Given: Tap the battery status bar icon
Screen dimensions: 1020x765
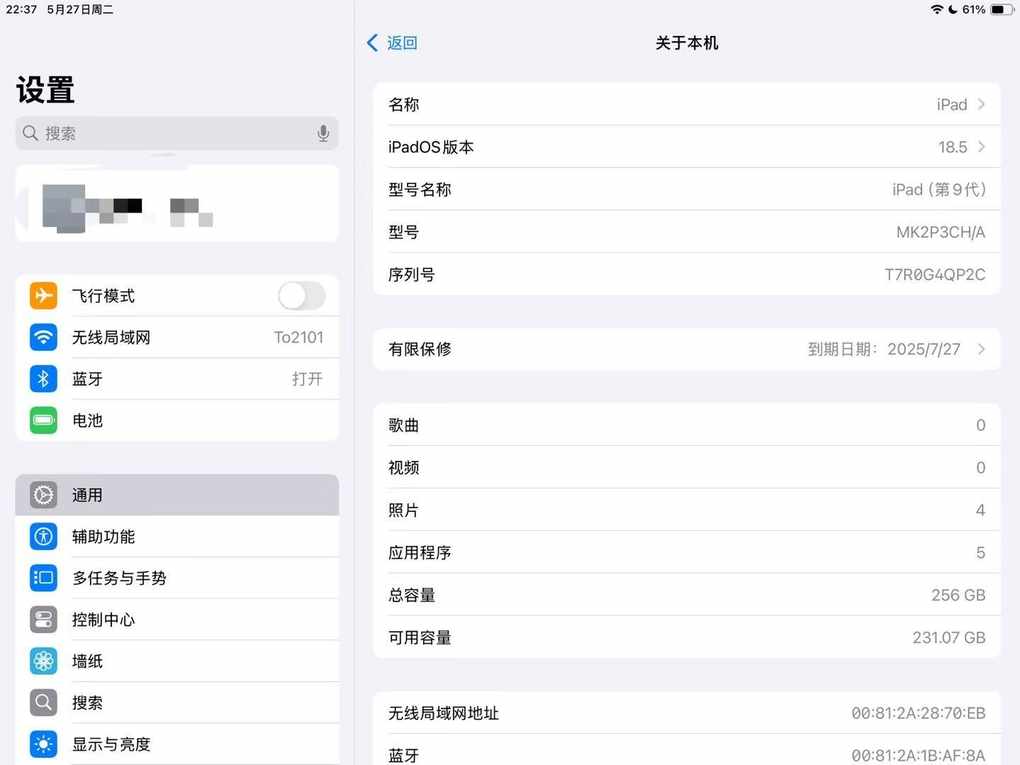Looking at the screenshot, I should (1002, 9).
